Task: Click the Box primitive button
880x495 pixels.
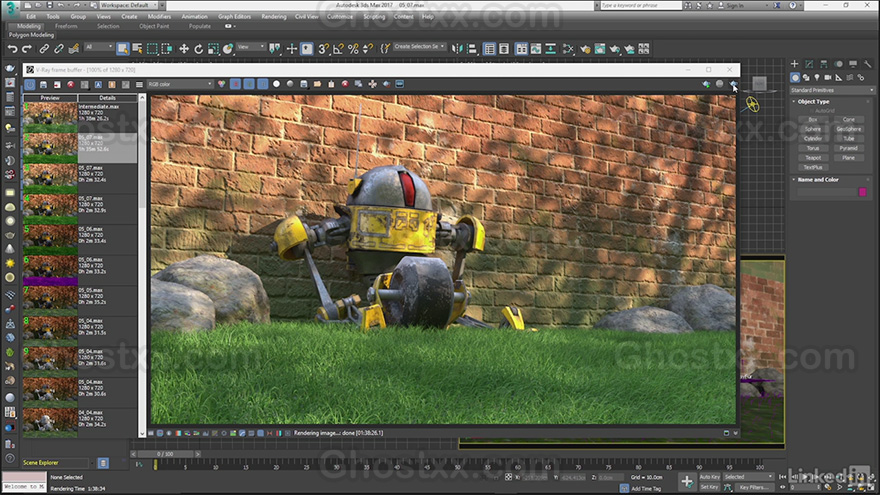Action: pyautogui.click(x=813, y=120)
